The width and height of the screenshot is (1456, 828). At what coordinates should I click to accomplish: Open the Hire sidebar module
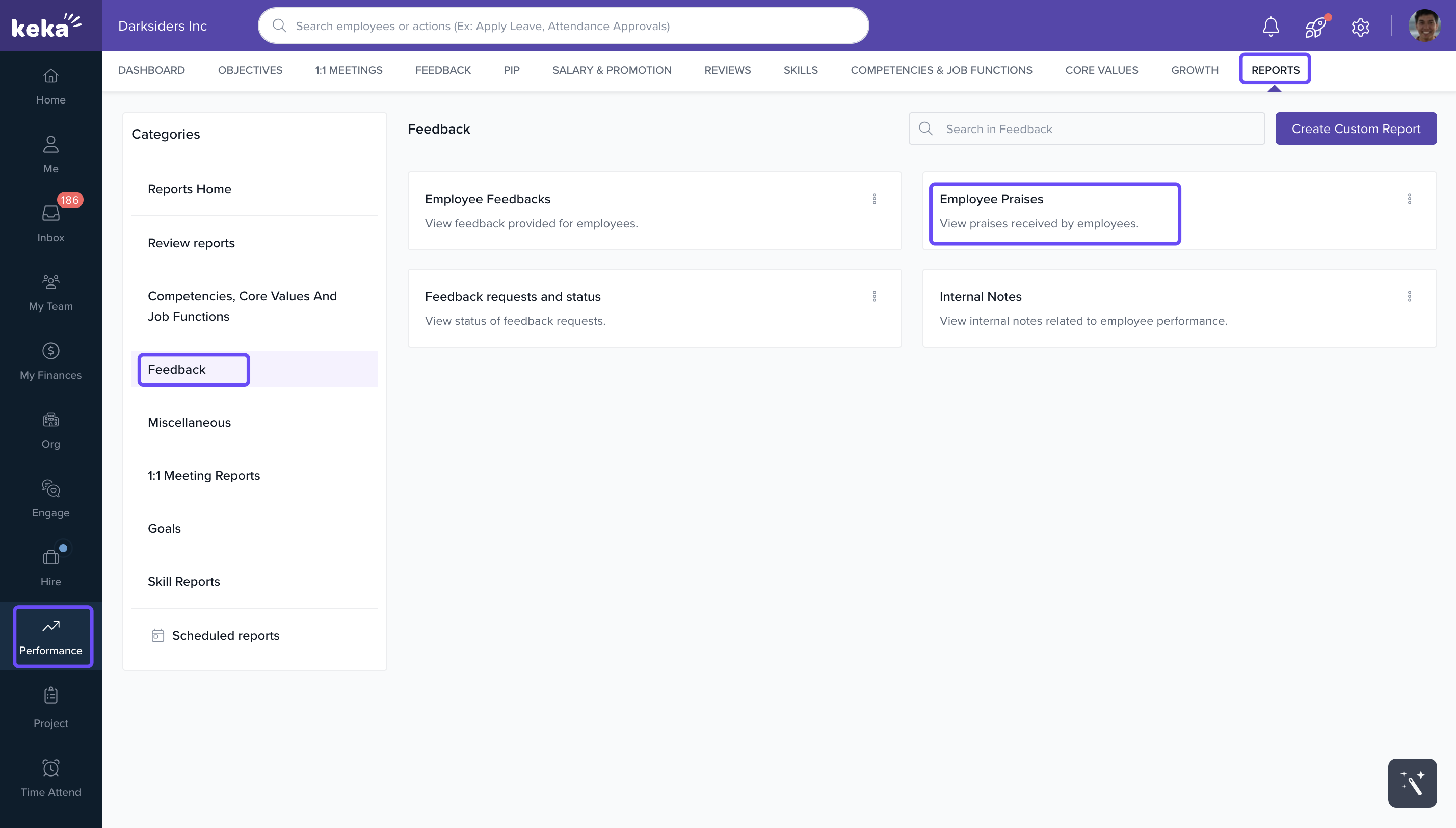point(50,567)
